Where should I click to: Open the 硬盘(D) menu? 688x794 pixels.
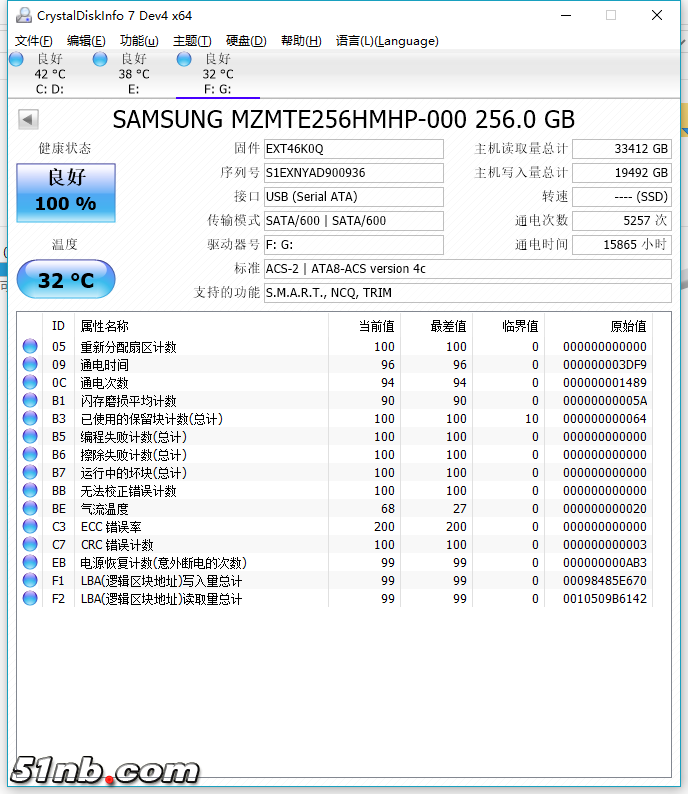(246, 41)
